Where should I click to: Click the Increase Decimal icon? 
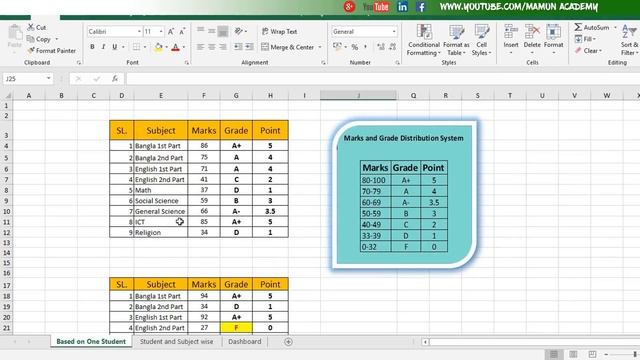(381, 47)
